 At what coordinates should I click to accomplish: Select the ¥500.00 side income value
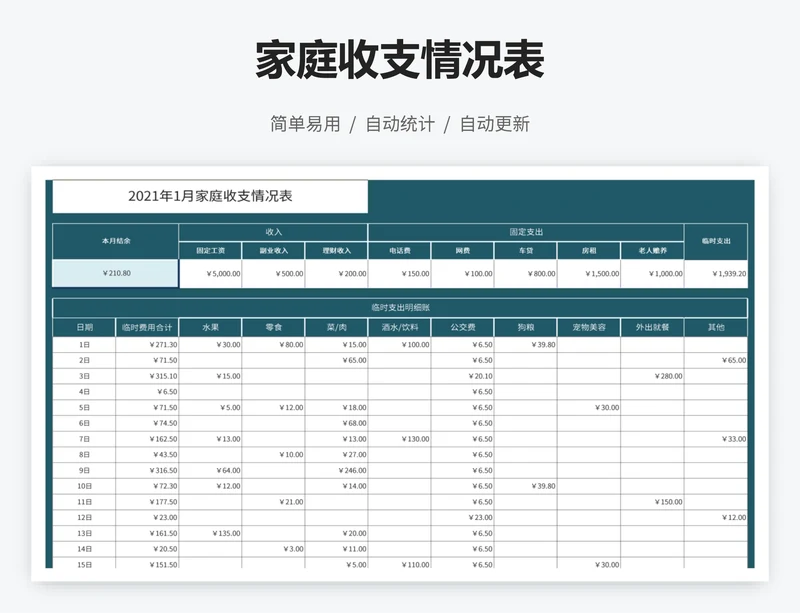[273, 274]
